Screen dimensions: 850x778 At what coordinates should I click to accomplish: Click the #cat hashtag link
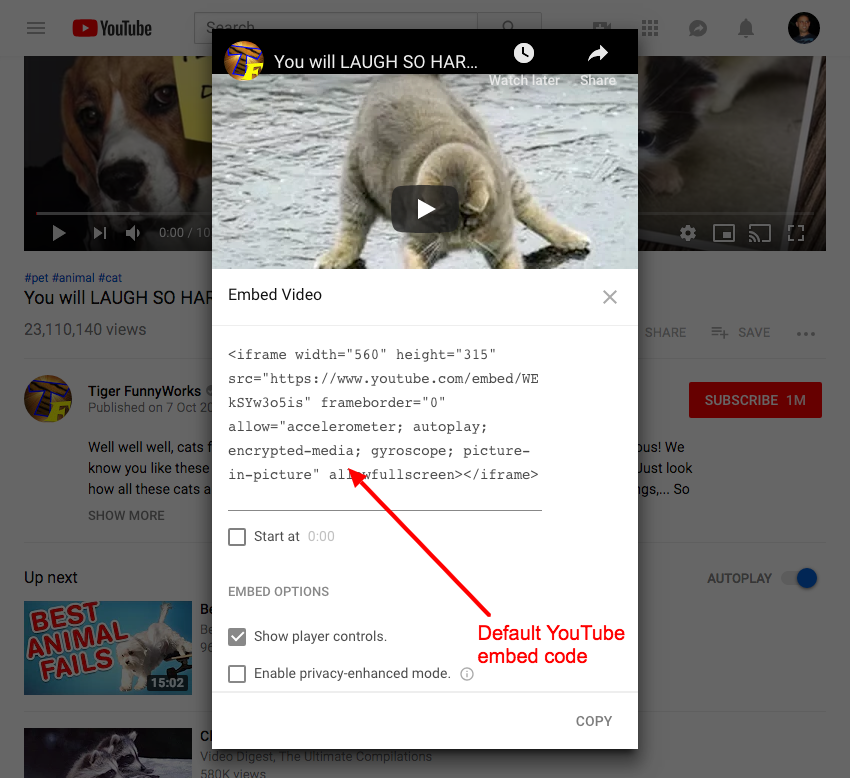[110, 278]
